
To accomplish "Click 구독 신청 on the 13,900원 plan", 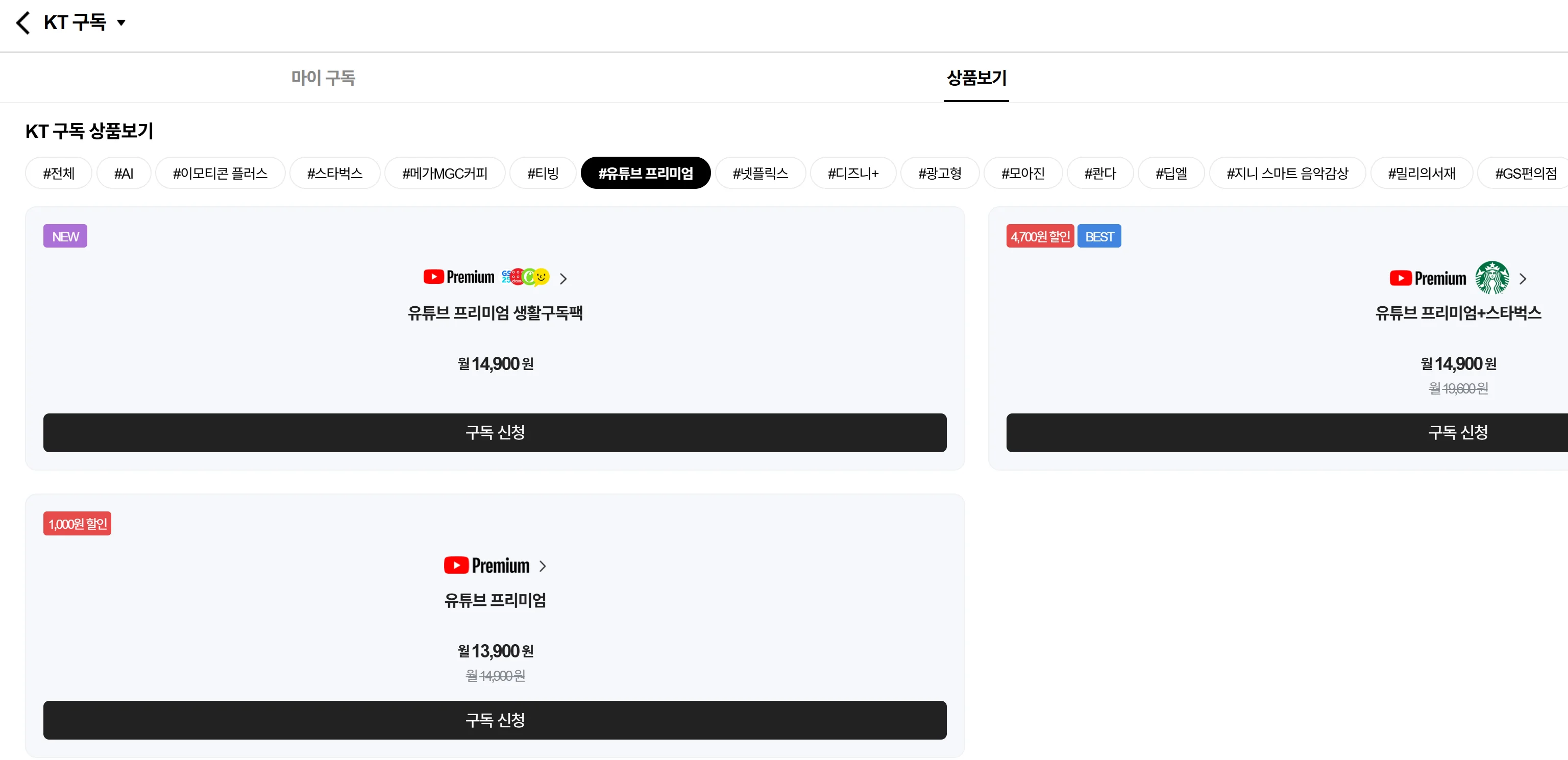I will click(494, 720).
